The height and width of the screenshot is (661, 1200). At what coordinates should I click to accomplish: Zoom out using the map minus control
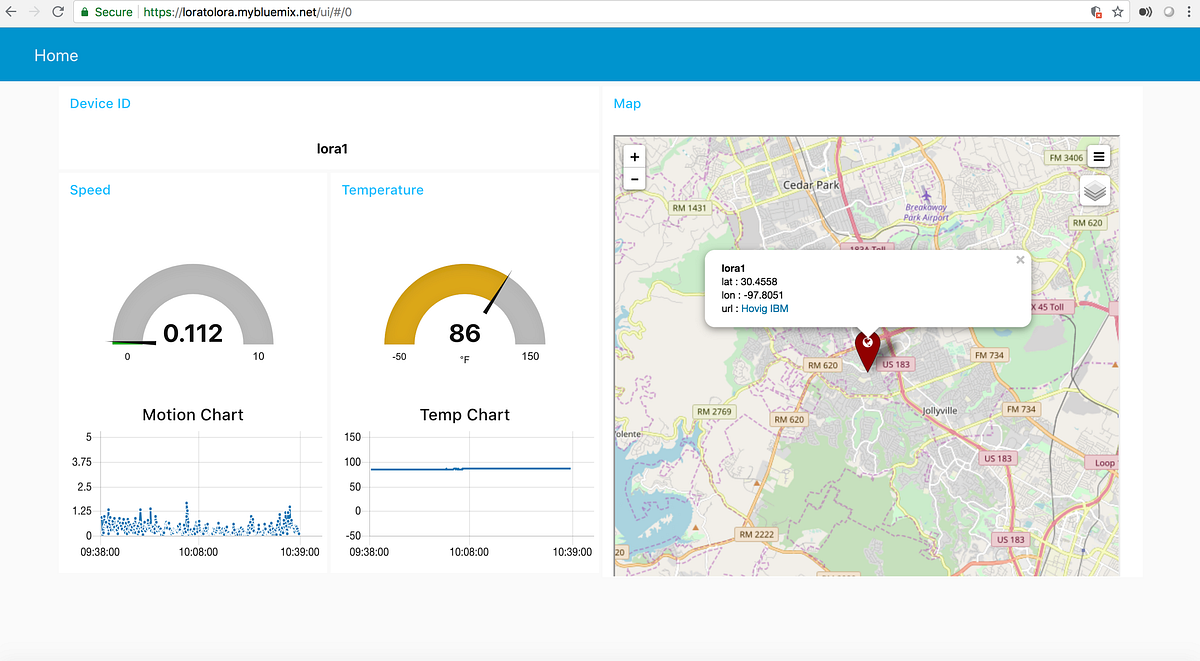point(634,178)
